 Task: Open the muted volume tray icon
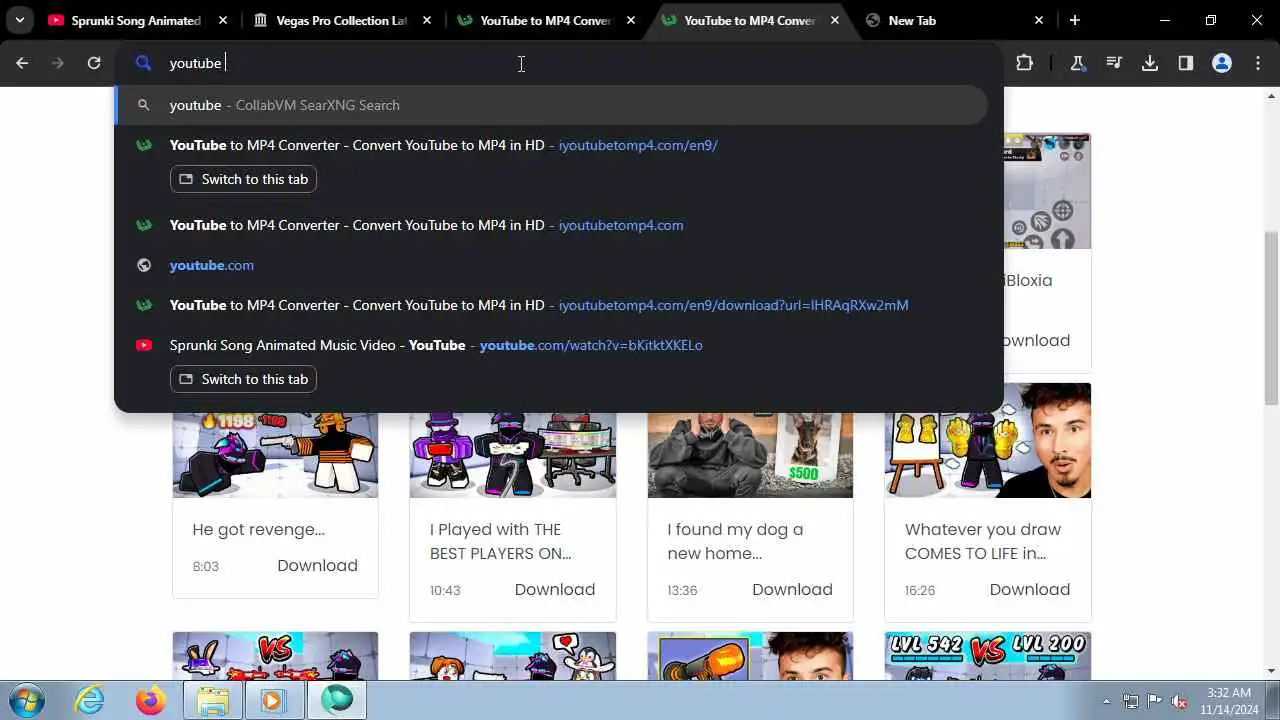tap(1180, 701)
